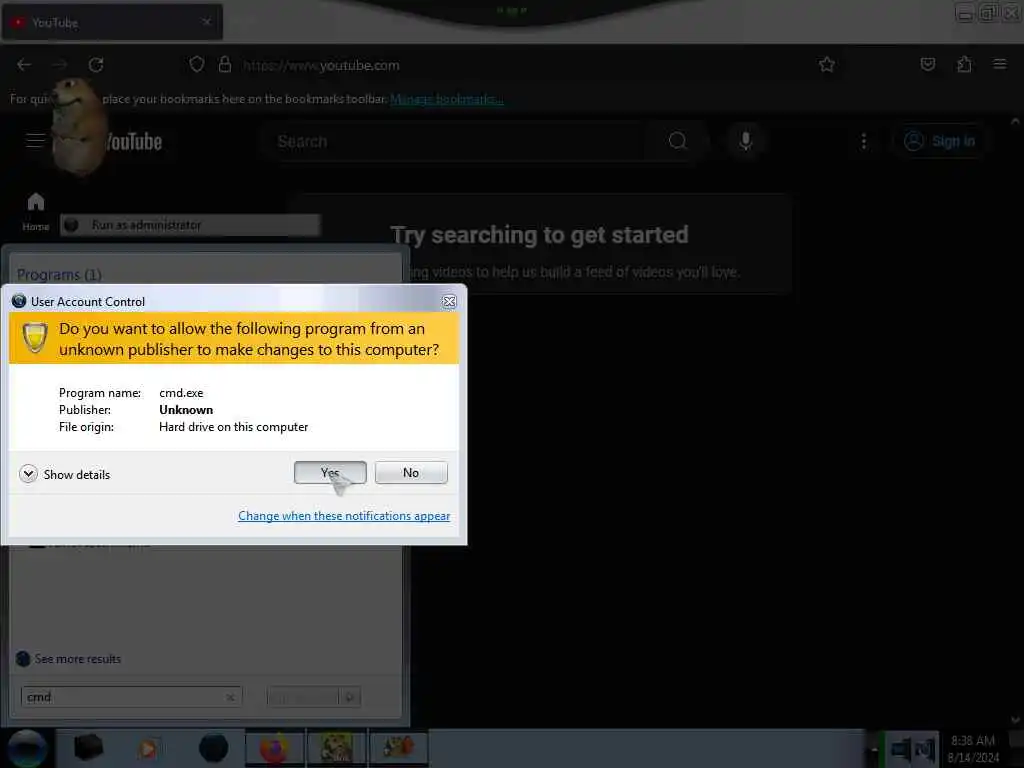This screenshot has height=768, width=1024.
Task: Click the yellow shield icon in the UAC banner
Action: [x=35, y=338]
